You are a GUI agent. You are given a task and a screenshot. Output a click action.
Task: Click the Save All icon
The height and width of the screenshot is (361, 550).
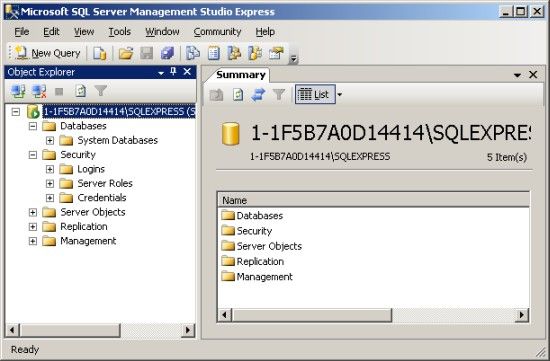[x=167, y=53]
